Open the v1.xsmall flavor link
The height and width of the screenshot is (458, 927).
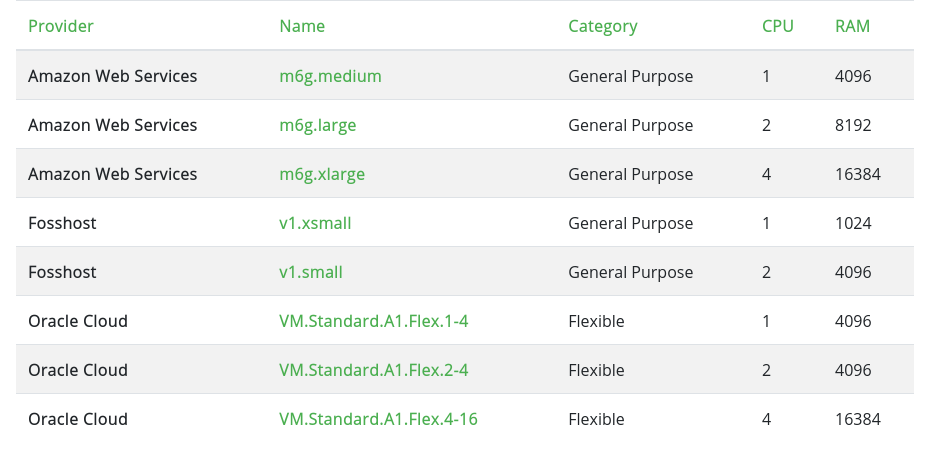point(315,223)
